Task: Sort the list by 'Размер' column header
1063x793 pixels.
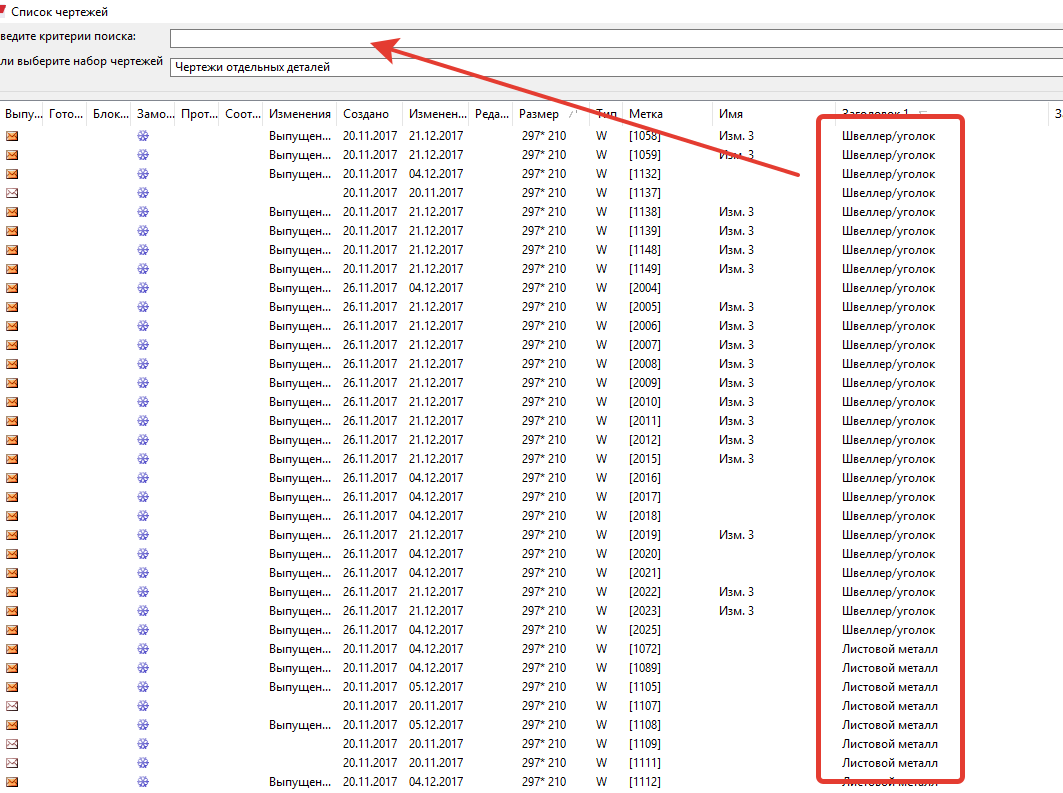Action: 540,114
